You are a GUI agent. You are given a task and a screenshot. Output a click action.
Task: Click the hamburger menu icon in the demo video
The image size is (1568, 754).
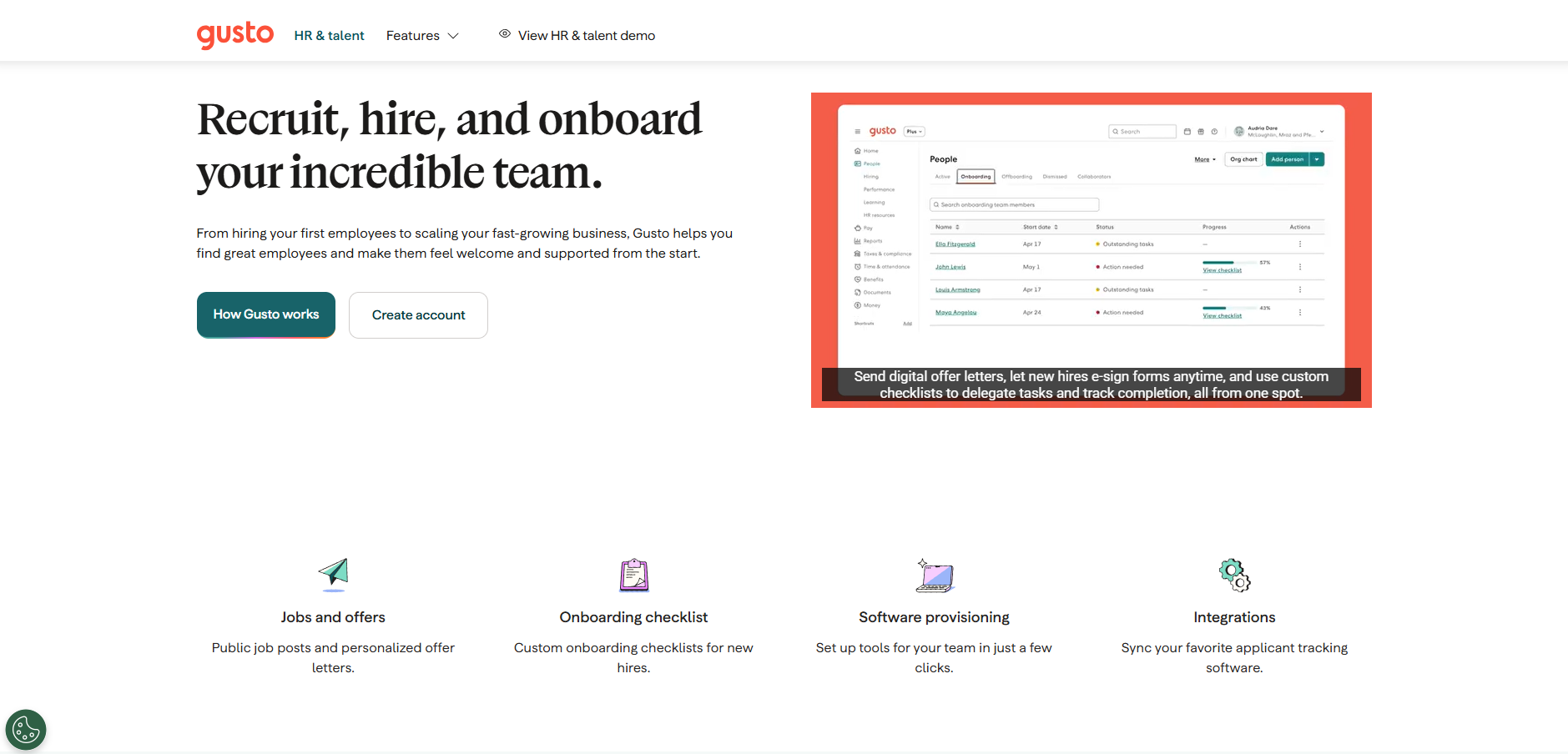tap(857, 132)
